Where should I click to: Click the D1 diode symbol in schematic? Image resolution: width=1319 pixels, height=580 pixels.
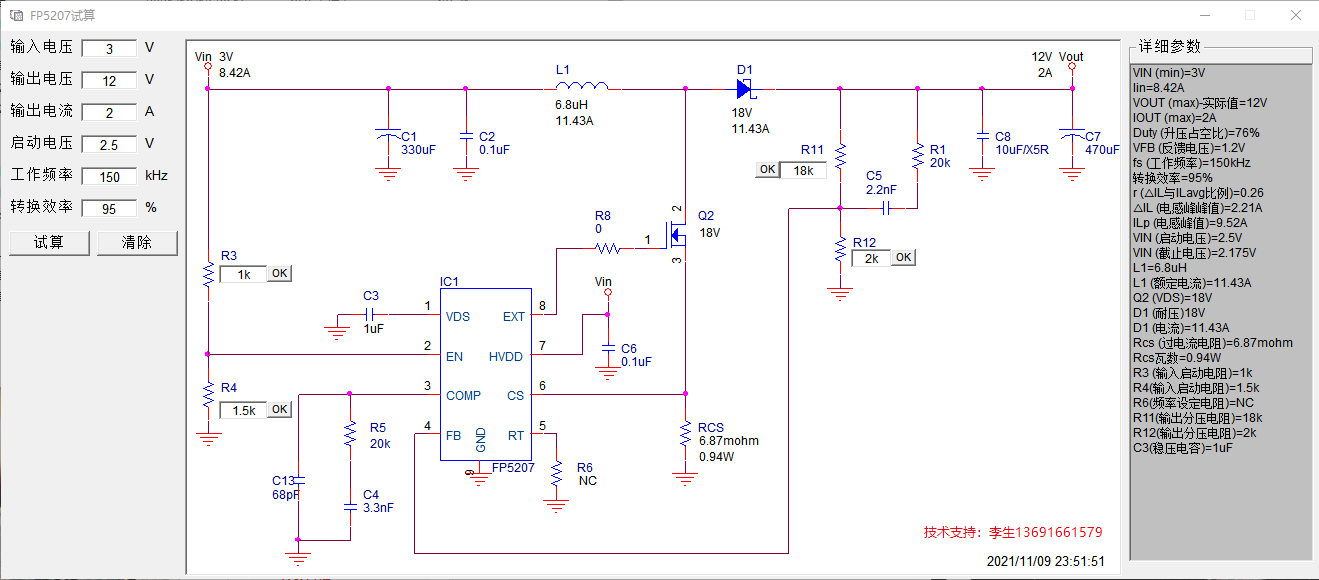(746, 89)
